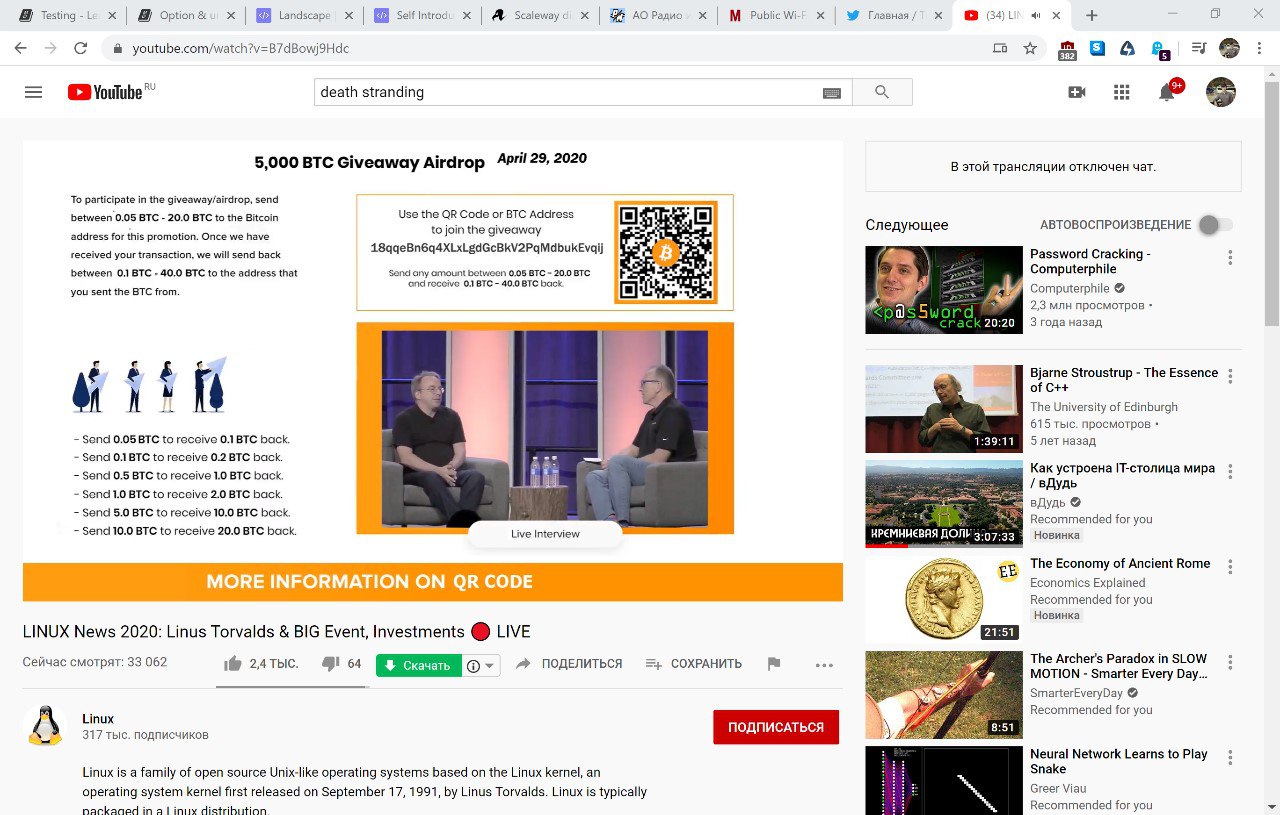This screenshot has height=815, width=1280.
Task: Dislike the video with thumbs down
Action: [x=331, y=664]
